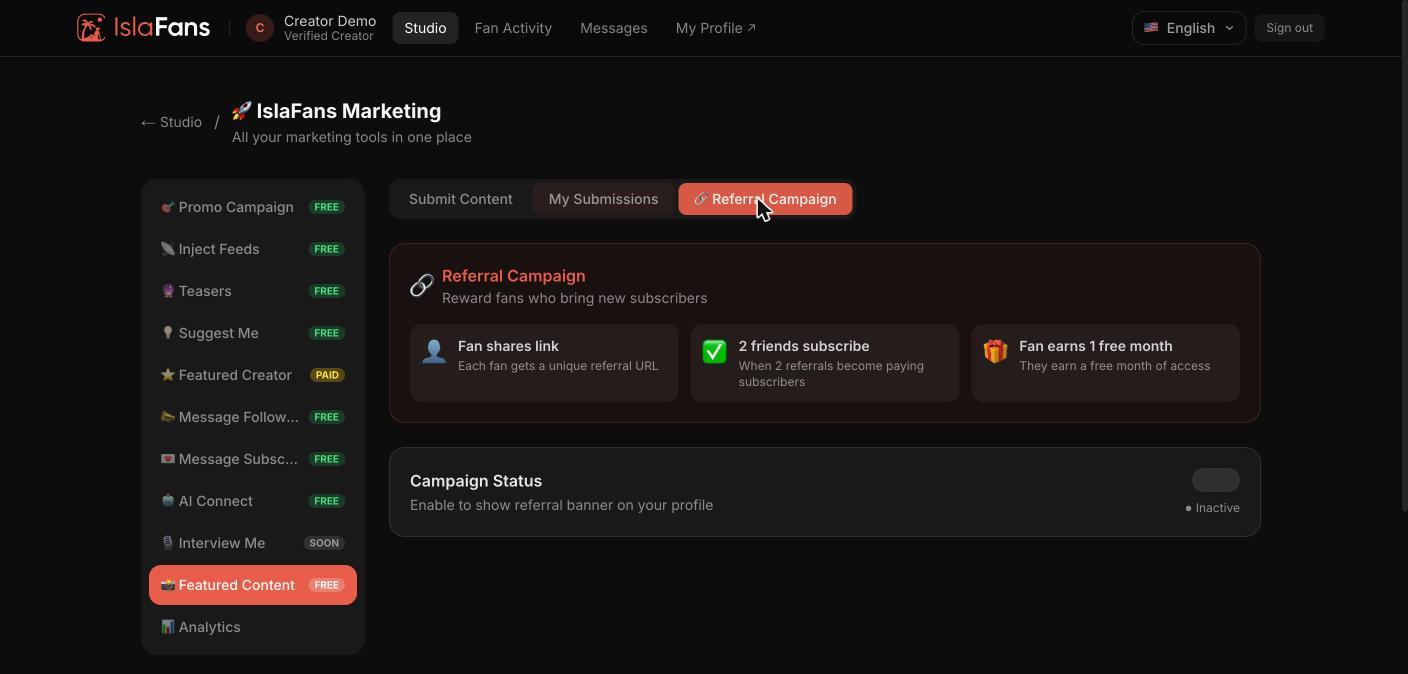The image size is (1408, 674).
Task: Click the star icon next to Featured Creator
Action: (167, 375)
